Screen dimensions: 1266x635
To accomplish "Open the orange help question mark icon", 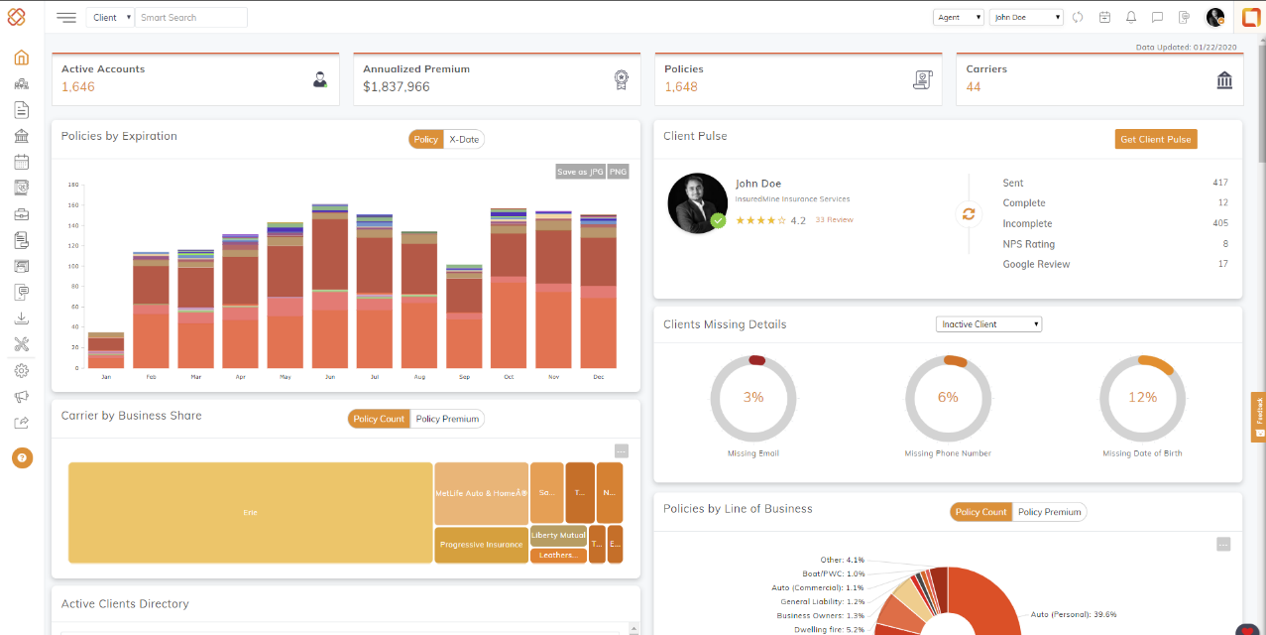I will [22, 458].
